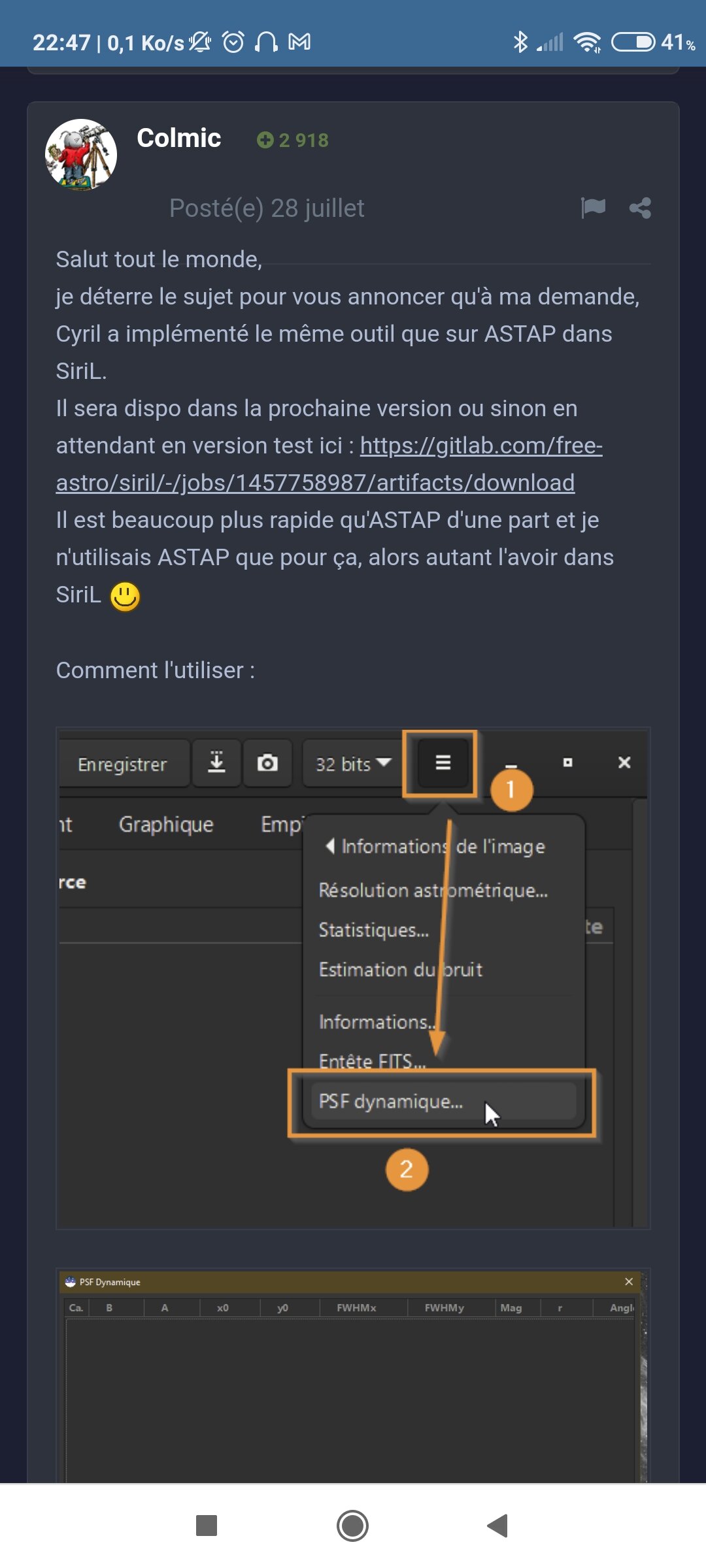Tap the Gmail notification icon
706x1568 pixels.
point(299,42)
